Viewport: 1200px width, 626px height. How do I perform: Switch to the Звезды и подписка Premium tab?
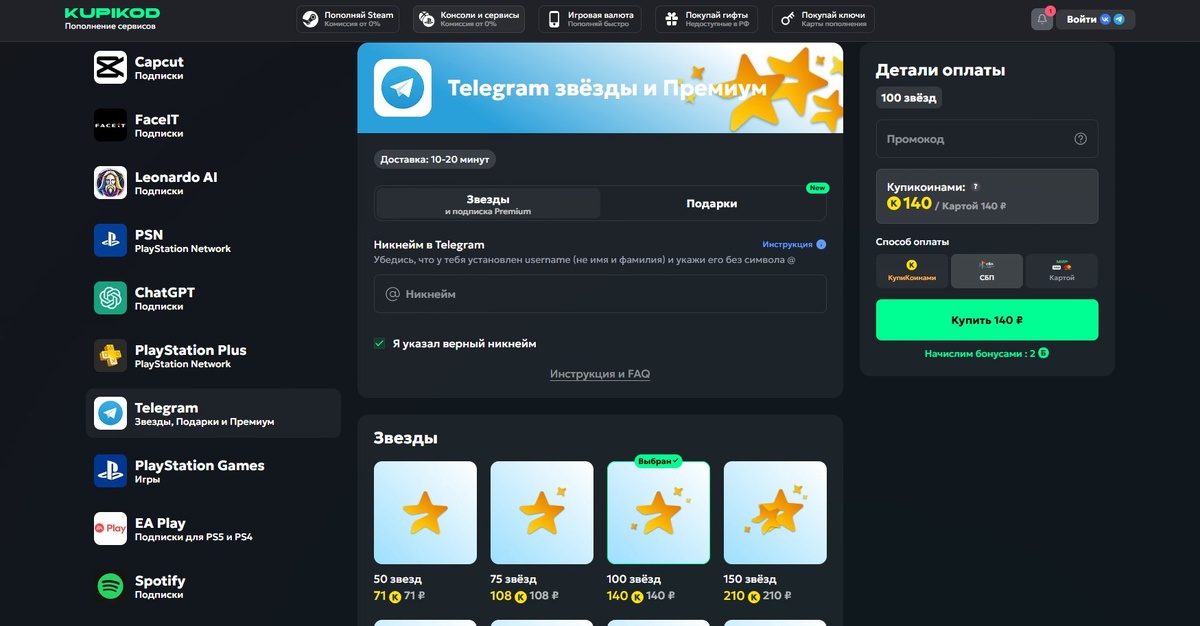pyautogui.click(x=488, y=204)
